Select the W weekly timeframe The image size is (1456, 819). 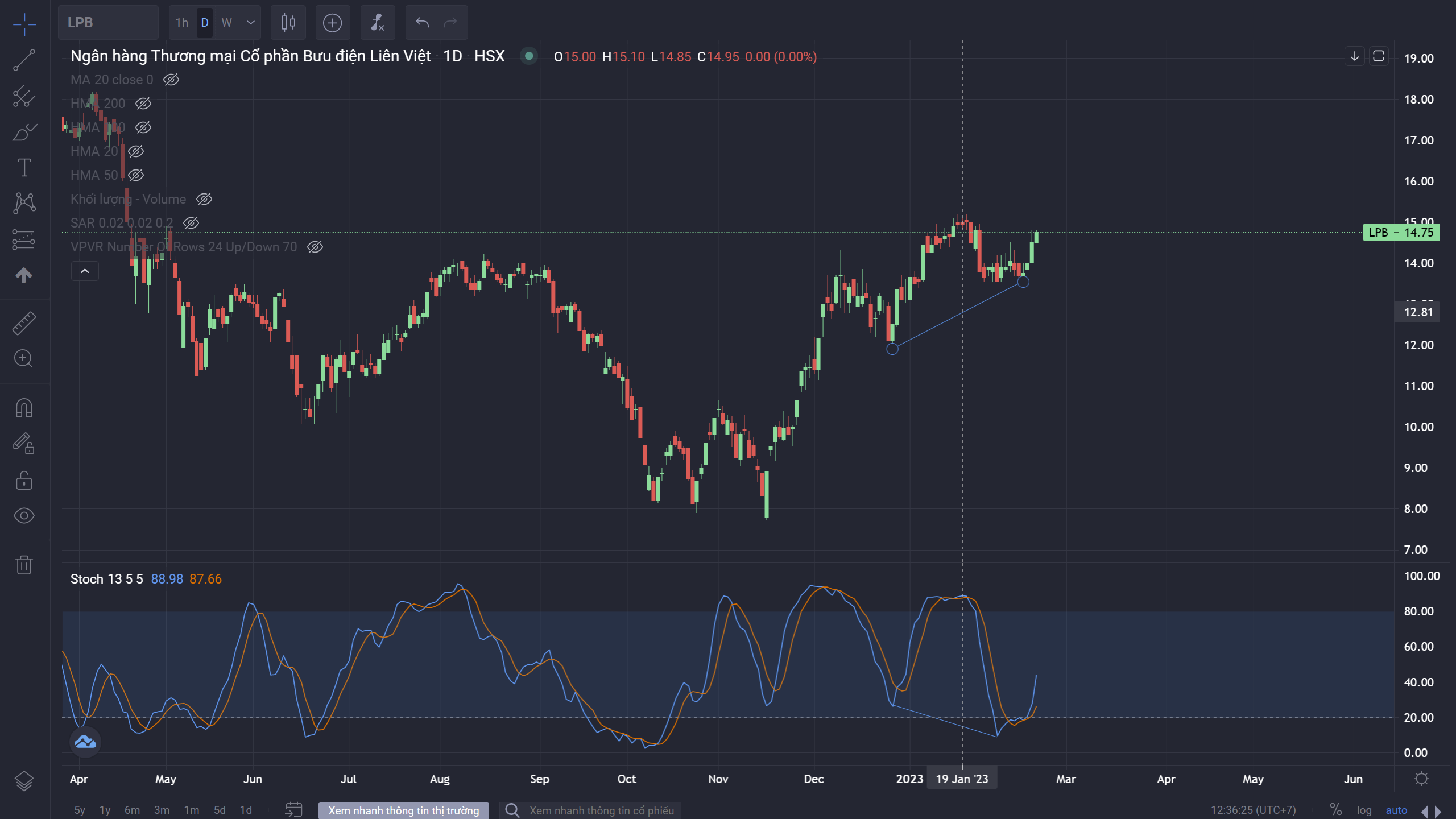227,23
